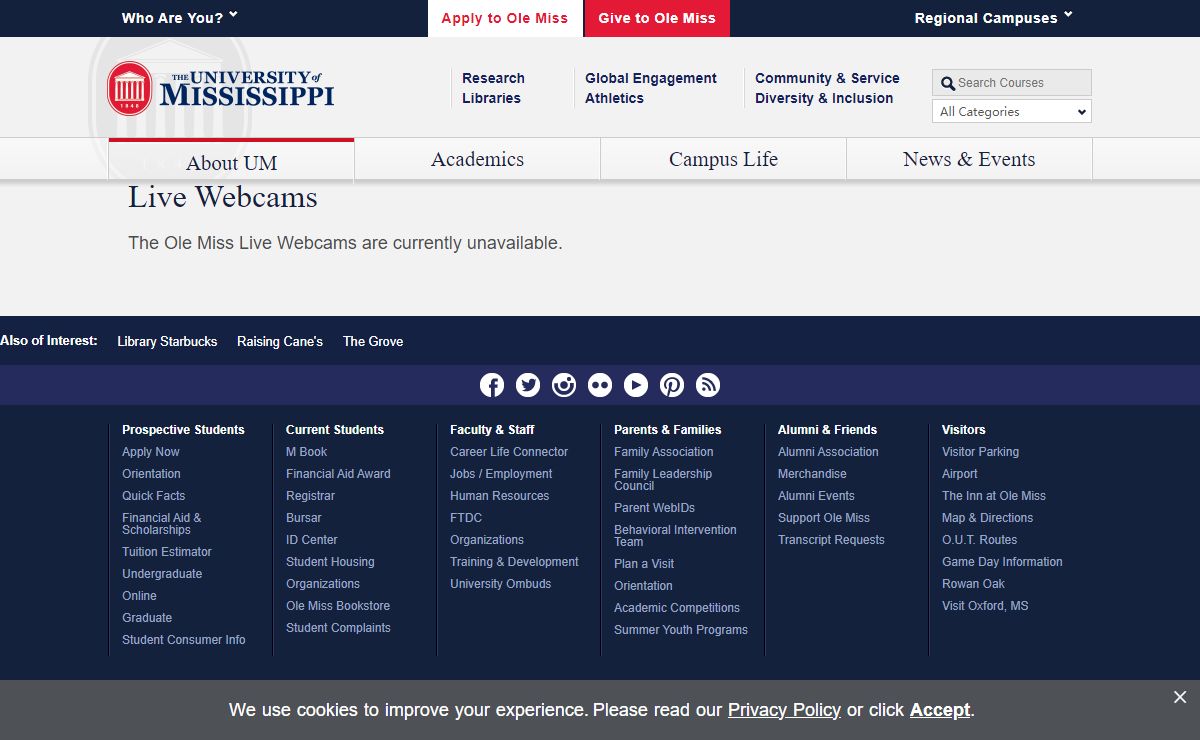Expand the Who Are You? menu

pos(179,17)
